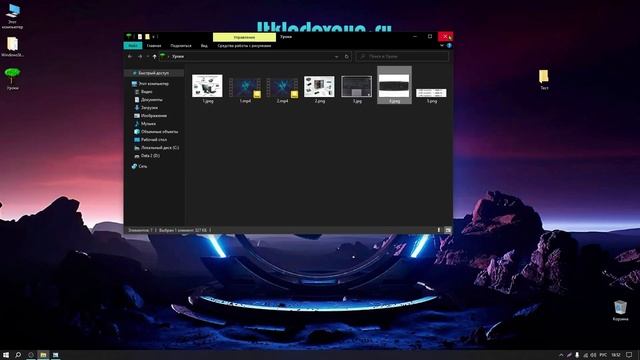
Task: Open the taskbar volume control
Action: pyautogui.click(x=593, y=355)
